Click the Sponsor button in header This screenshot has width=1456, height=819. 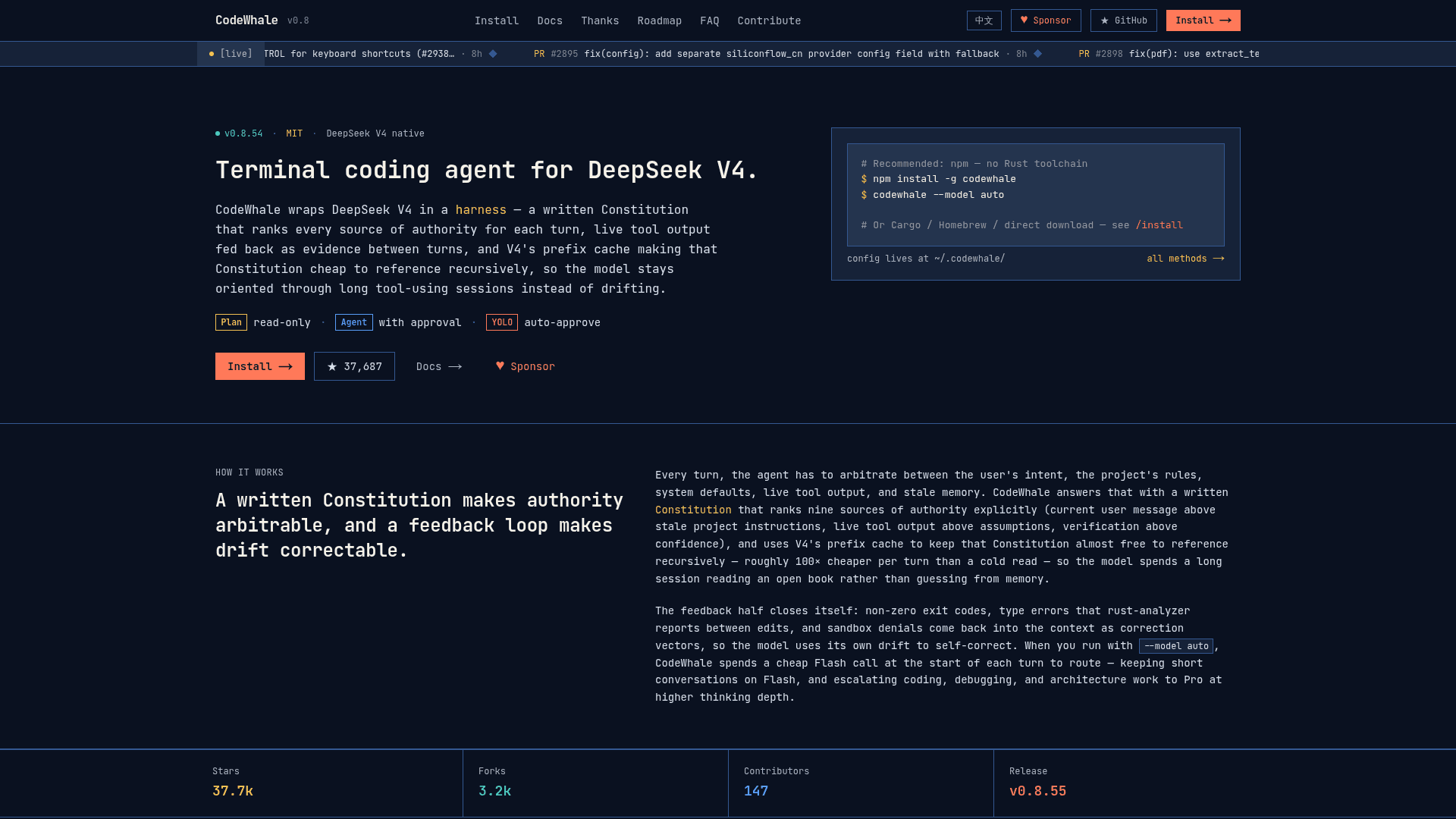(1046, 20)
